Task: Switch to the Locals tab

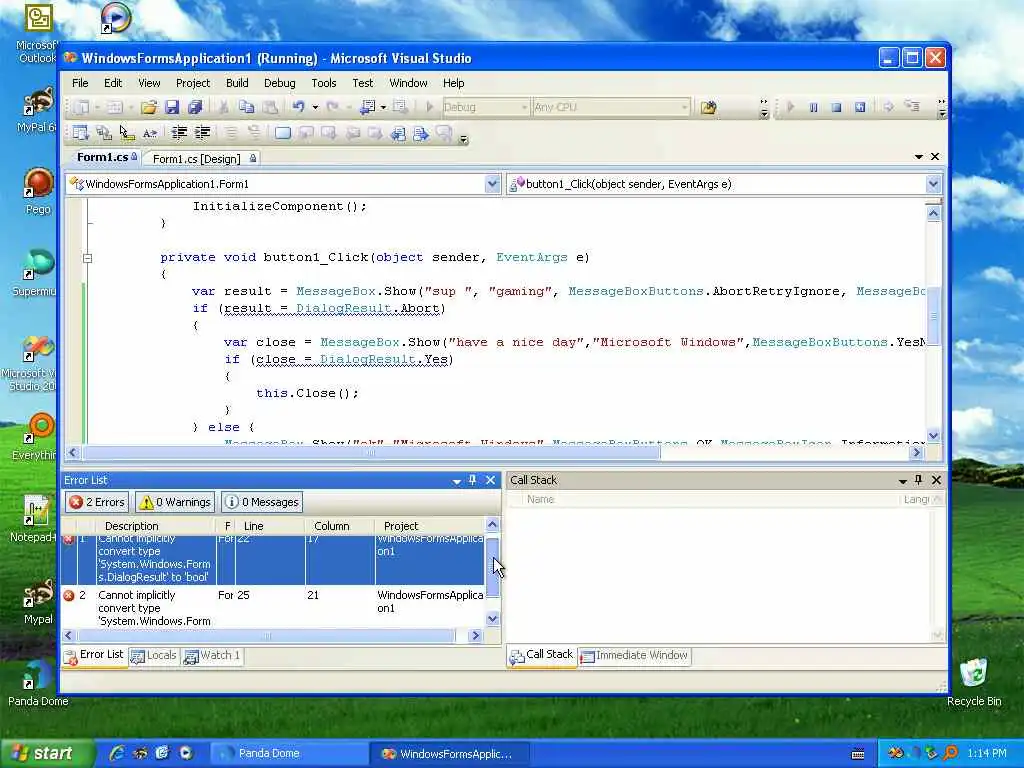Action: 154,655
